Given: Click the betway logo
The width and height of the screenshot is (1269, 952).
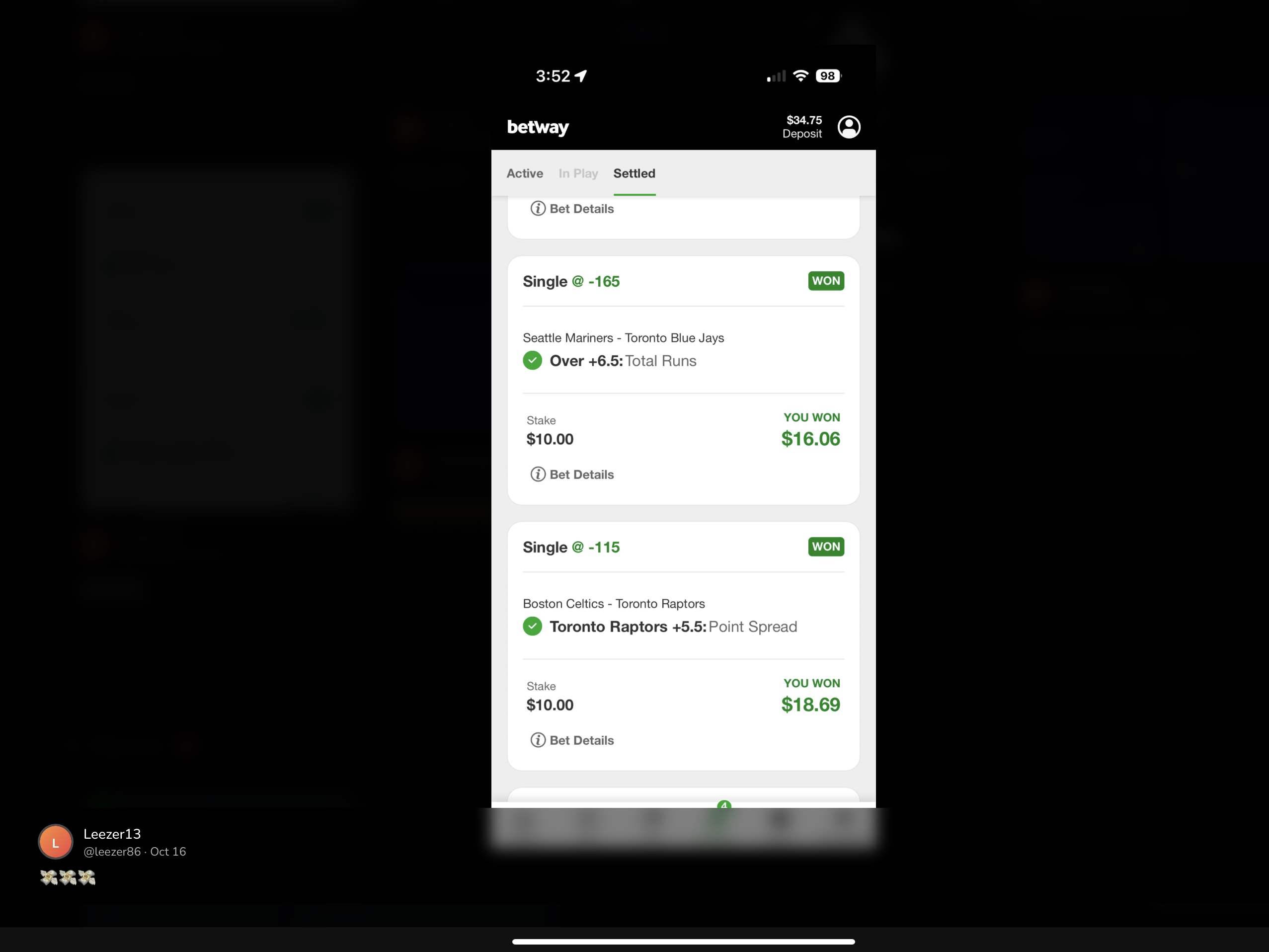Looking at the screenshot, I should (538, 127).
